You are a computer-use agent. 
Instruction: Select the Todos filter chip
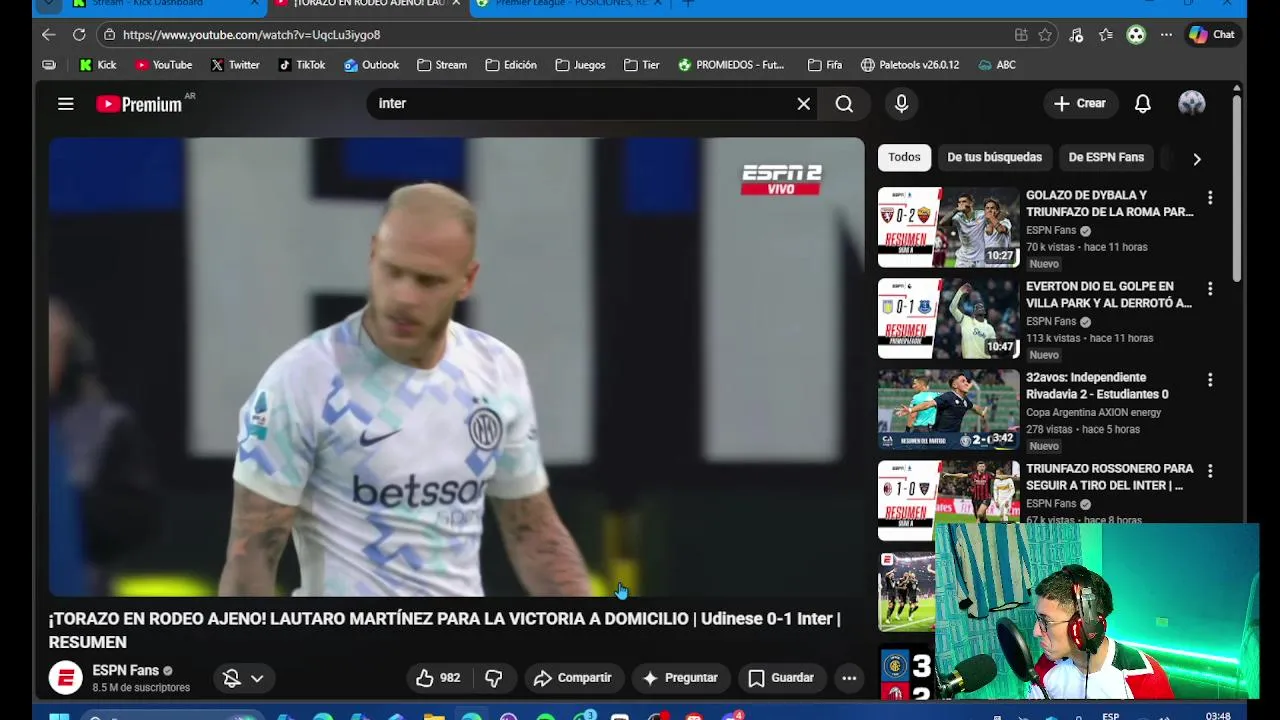pyautogui.click(x=904, y=157)
